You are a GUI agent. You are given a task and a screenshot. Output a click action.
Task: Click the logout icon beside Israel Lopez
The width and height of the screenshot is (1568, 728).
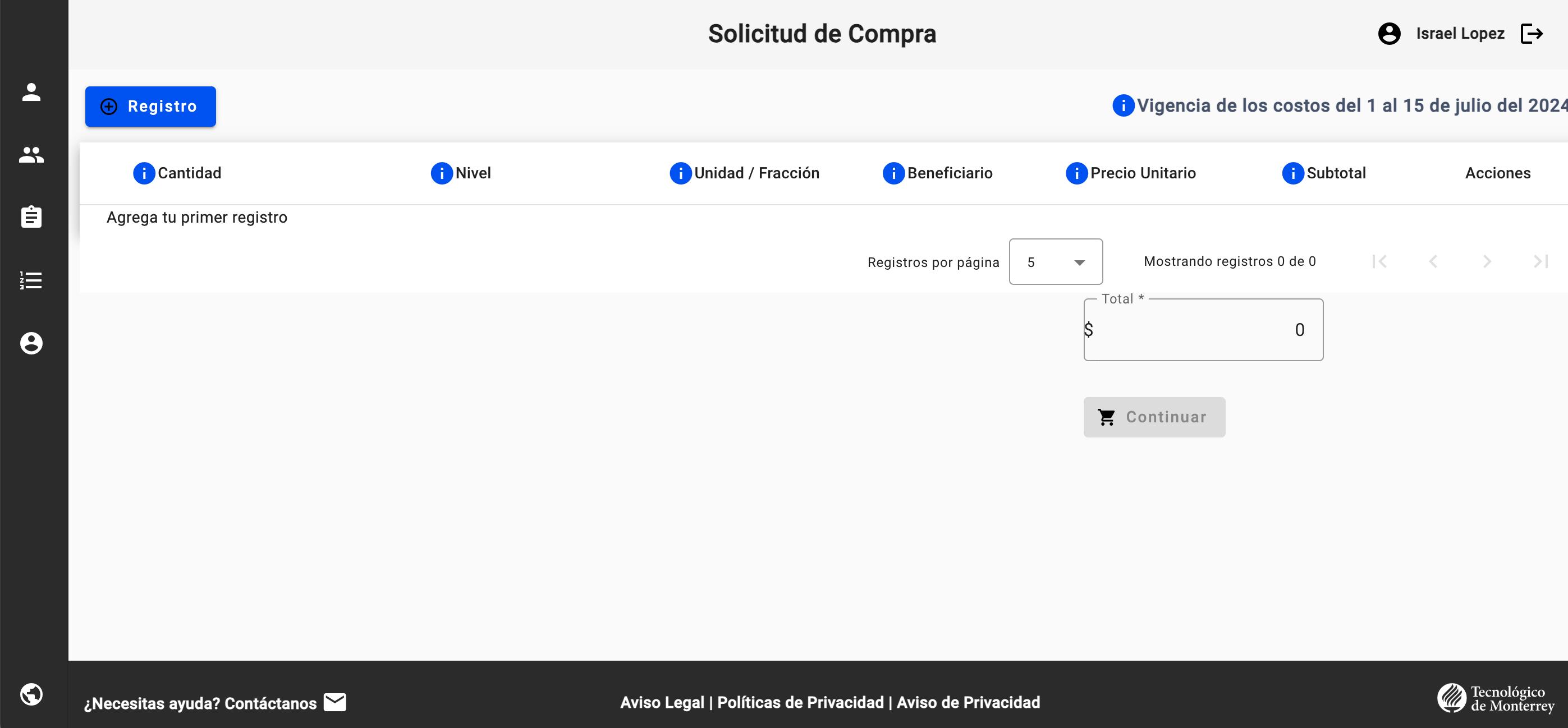pos(1532,34)
